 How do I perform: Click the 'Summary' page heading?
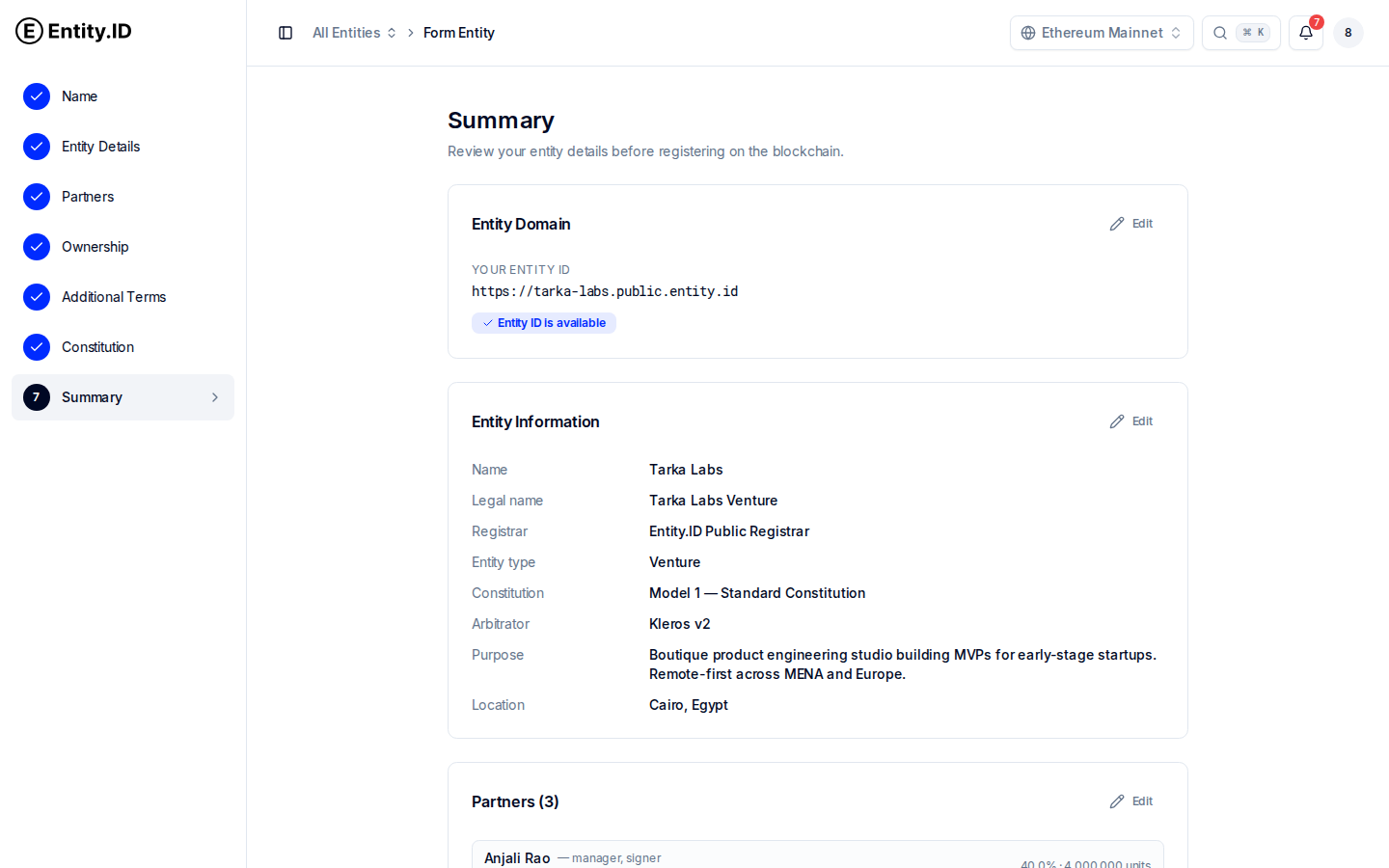pos(501,121)
